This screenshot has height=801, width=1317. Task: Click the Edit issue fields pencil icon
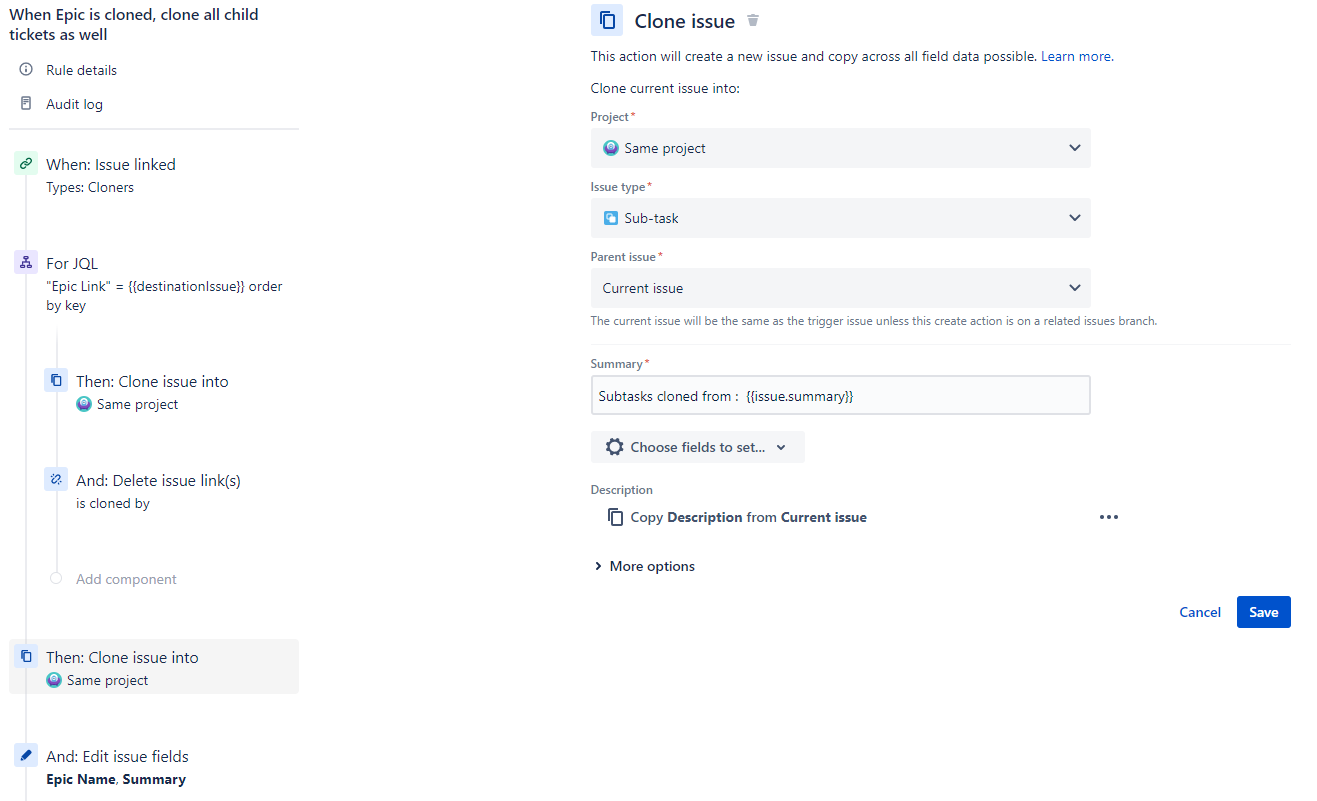pos(26,756)
